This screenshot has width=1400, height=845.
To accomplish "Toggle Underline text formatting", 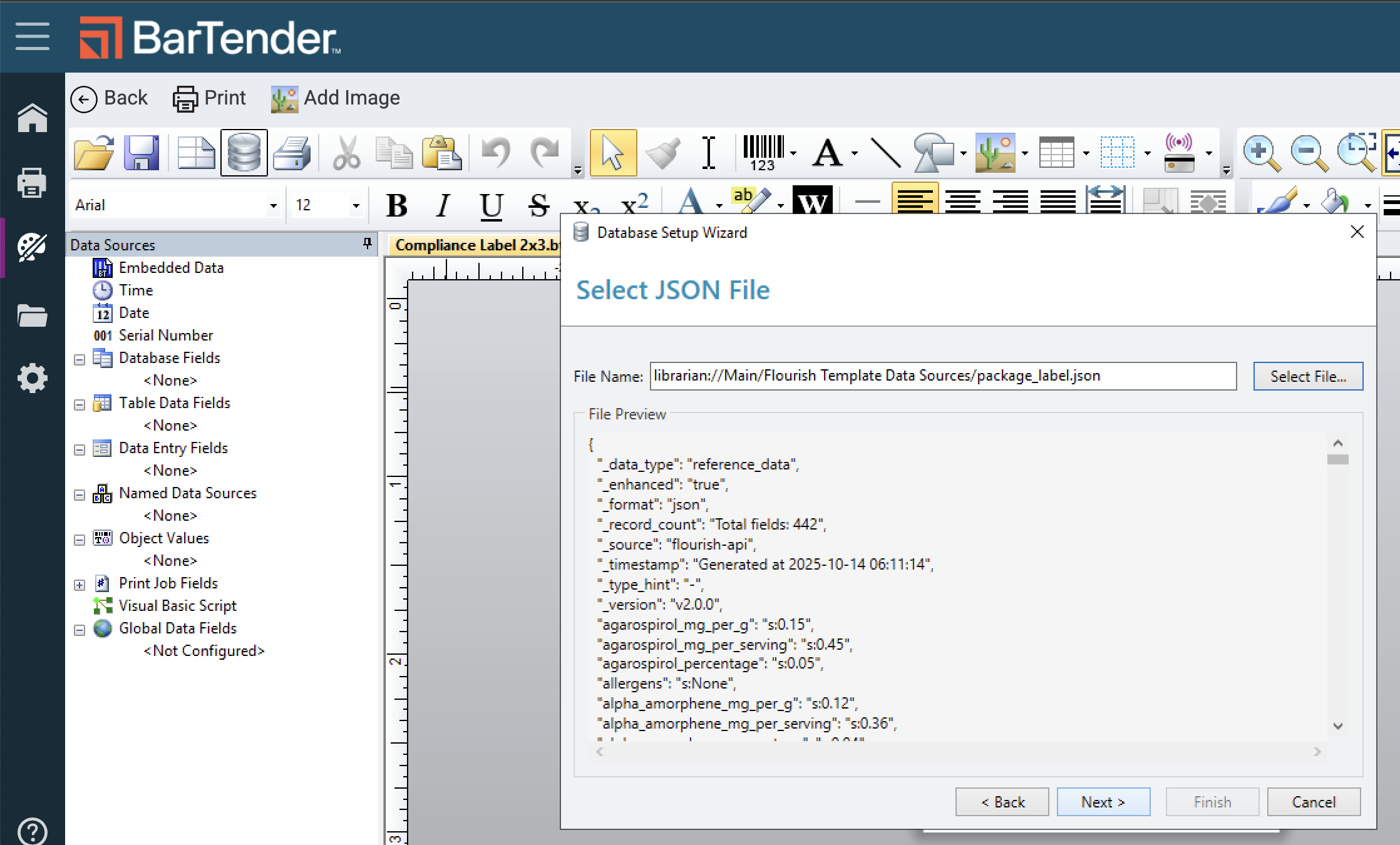I will 491,205.
